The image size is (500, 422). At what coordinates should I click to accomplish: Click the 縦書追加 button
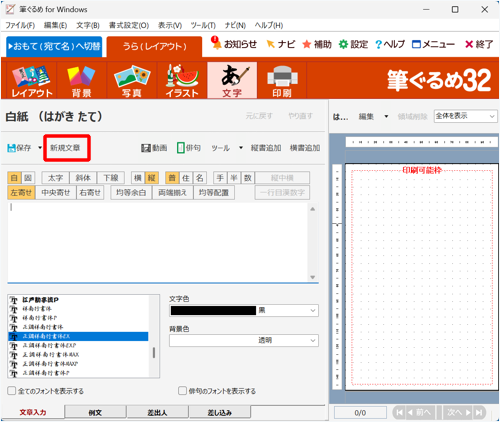click(266, 148)
